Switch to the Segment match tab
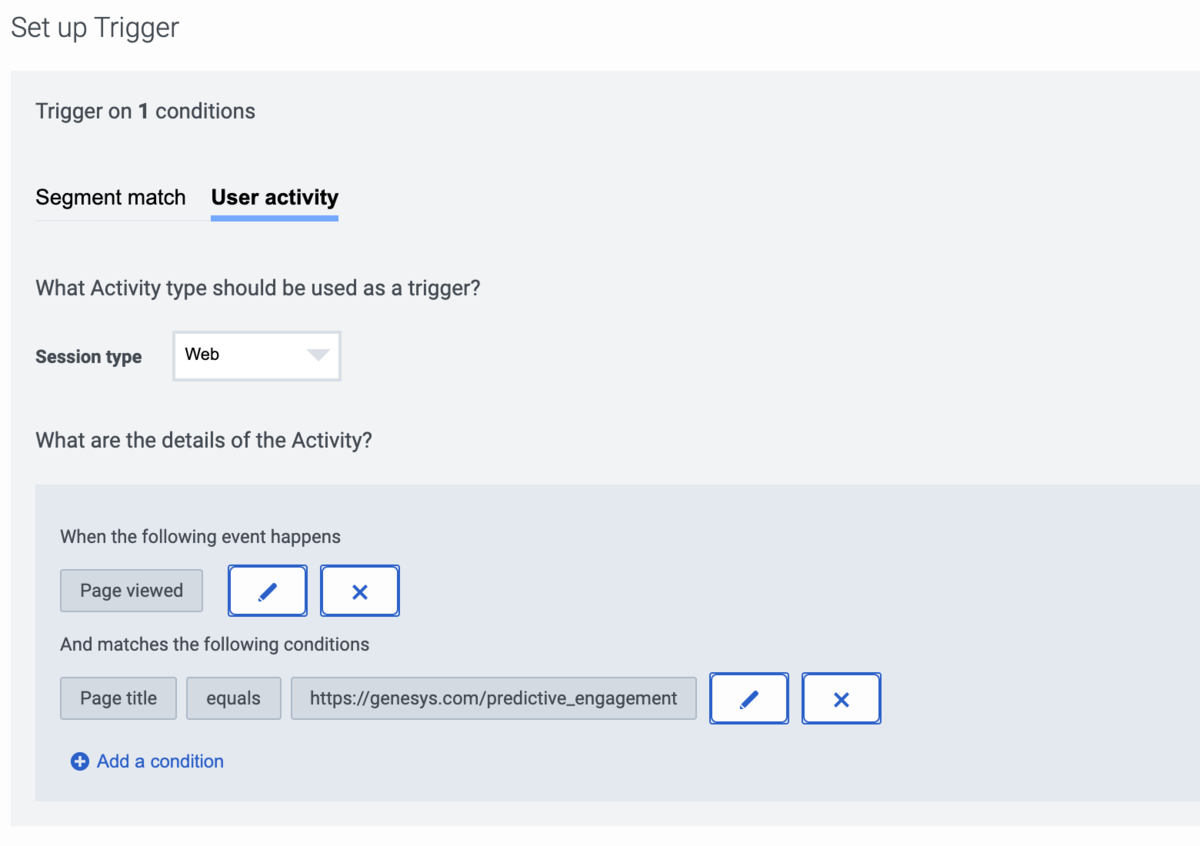1200x846 pixels. 111,197
